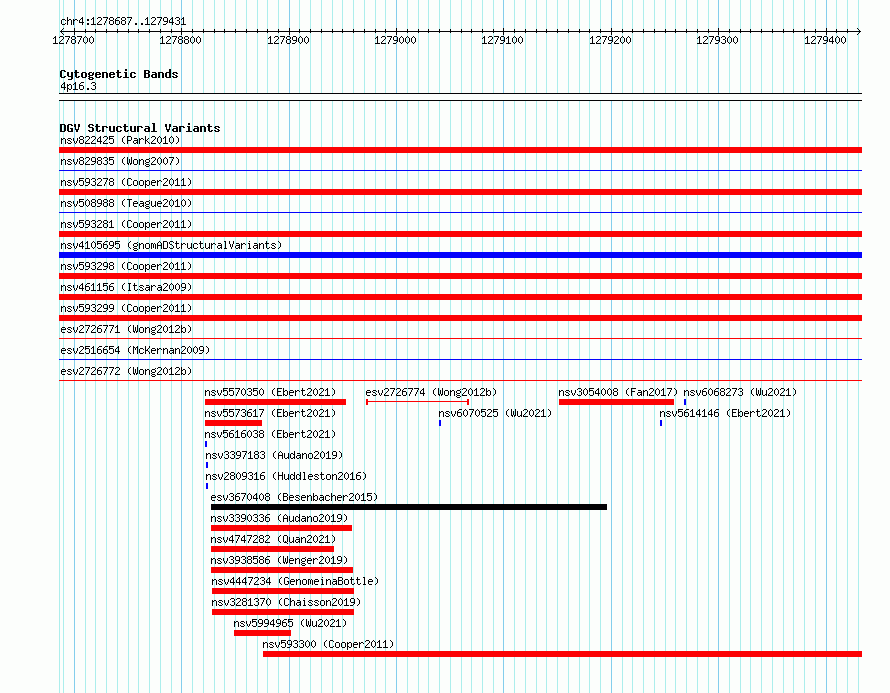This screenshot has height=693, width=890.
Task: Click ruler position 1278800
Action: tap(180, 40)
